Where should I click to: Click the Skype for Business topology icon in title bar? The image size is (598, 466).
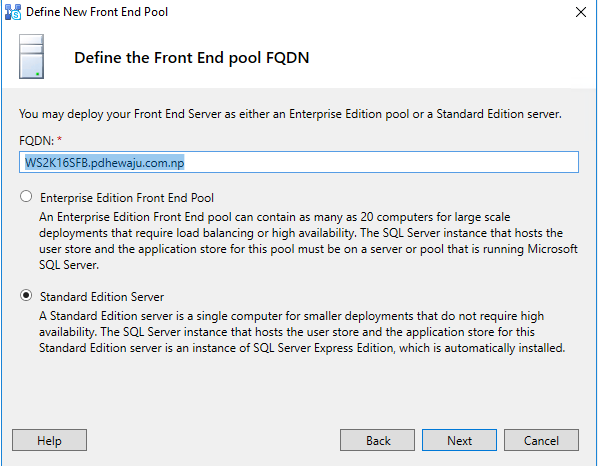tap(13, 12)
